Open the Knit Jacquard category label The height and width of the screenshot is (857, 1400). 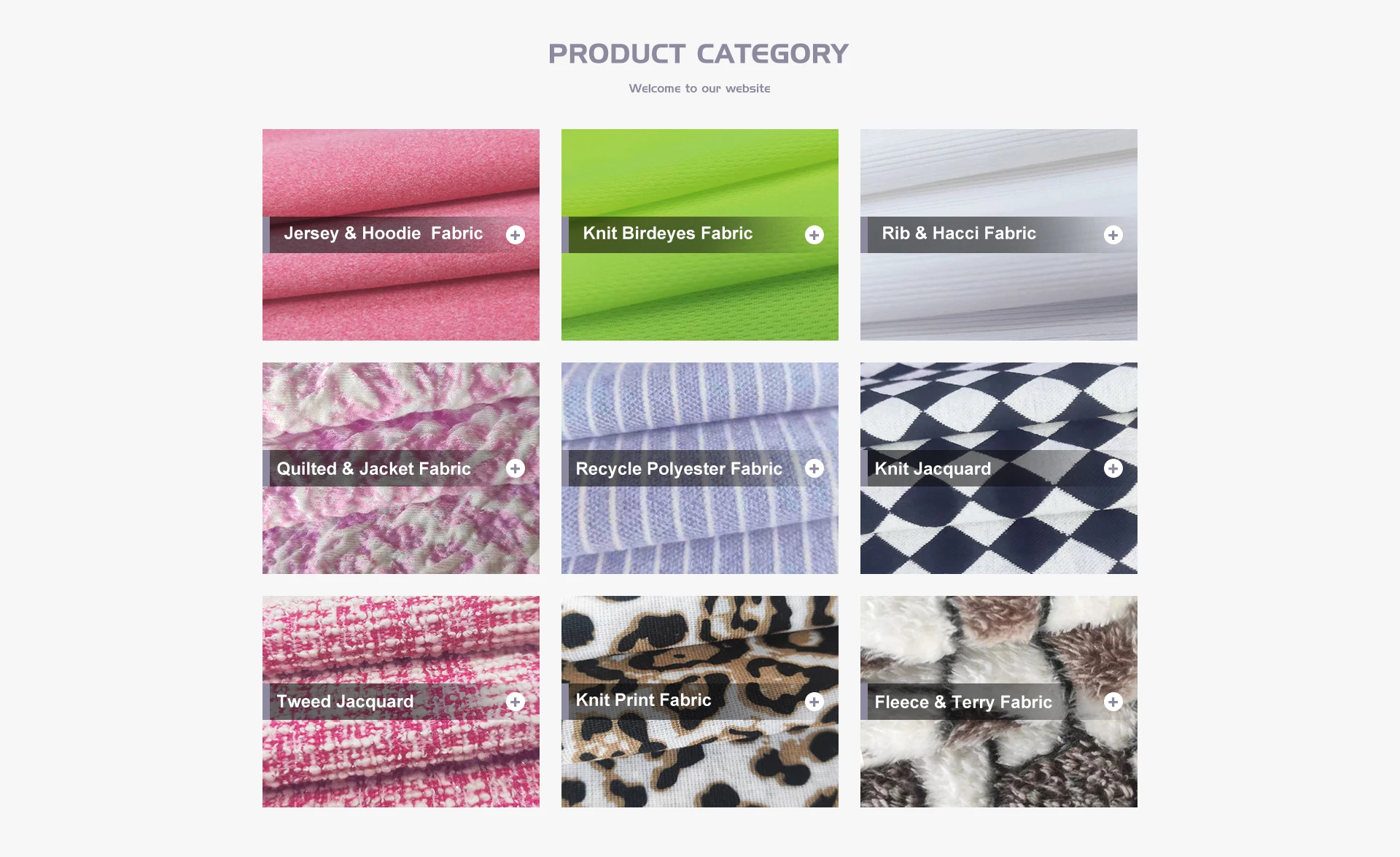click(933, 469)
